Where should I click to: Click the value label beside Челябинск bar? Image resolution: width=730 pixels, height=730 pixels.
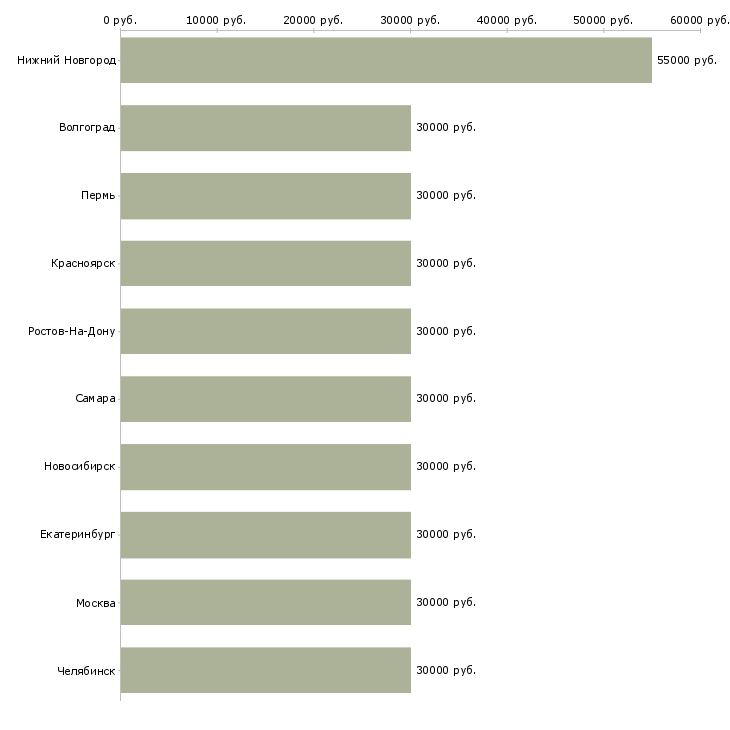445,671
